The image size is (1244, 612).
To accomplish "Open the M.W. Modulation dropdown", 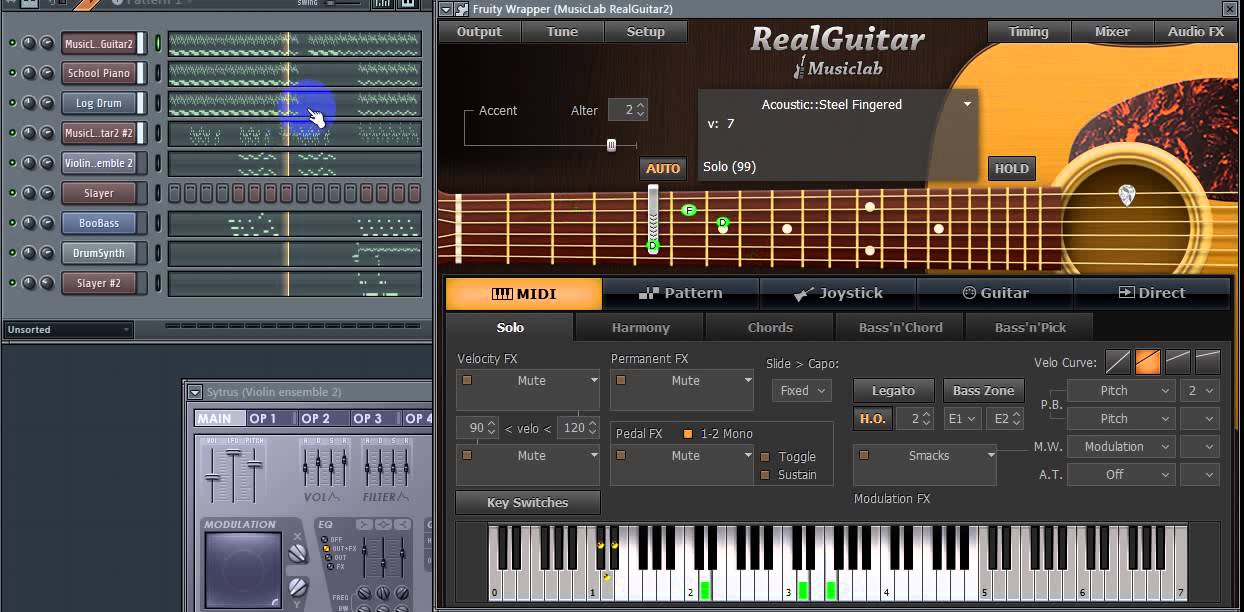I will pos(1120,447).
